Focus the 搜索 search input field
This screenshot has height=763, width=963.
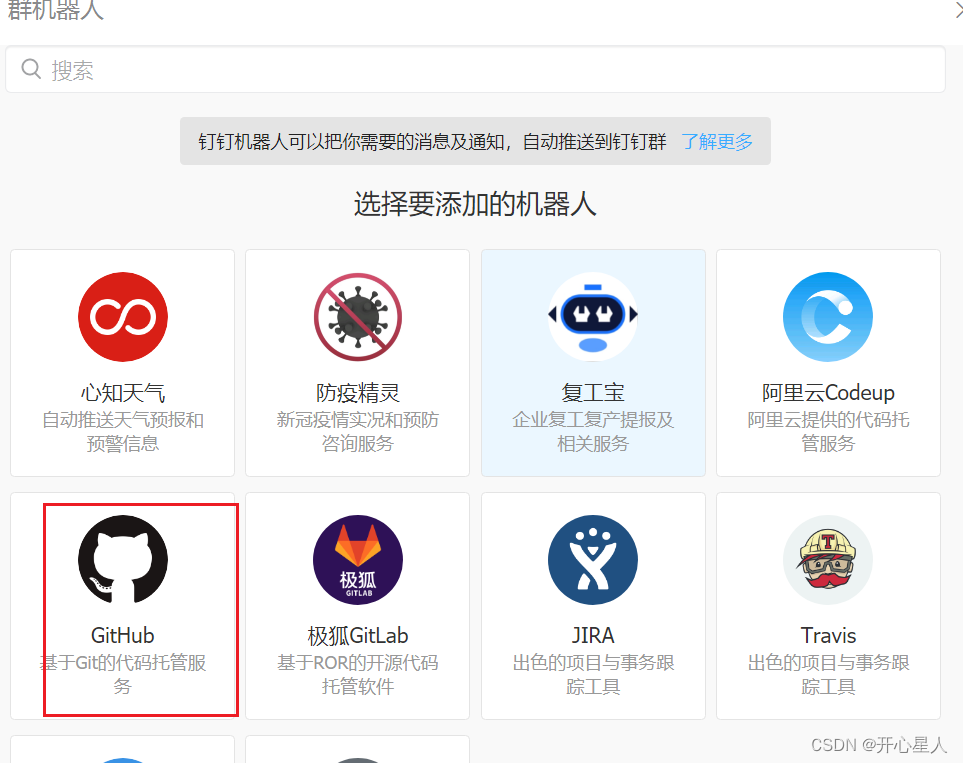pos(475,69)
